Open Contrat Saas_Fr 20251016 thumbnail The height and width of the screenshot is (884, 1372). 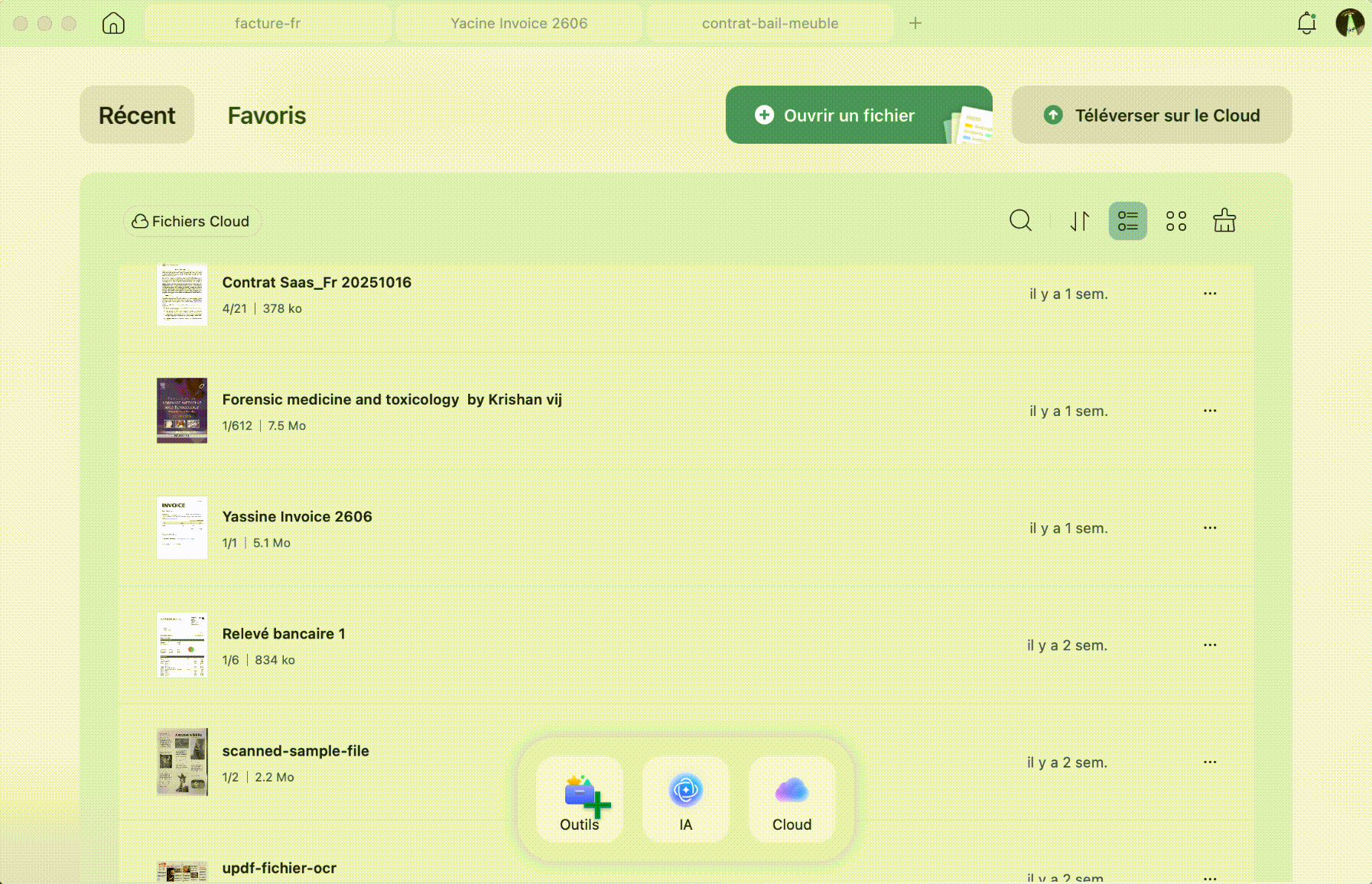[x=182, y=294]
